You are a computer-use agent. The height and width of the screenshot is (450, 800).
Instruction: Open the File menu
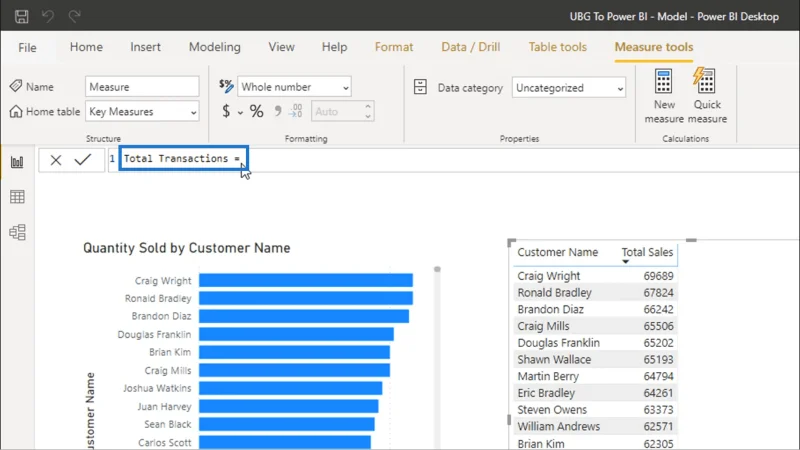click(x=27, y=47)
